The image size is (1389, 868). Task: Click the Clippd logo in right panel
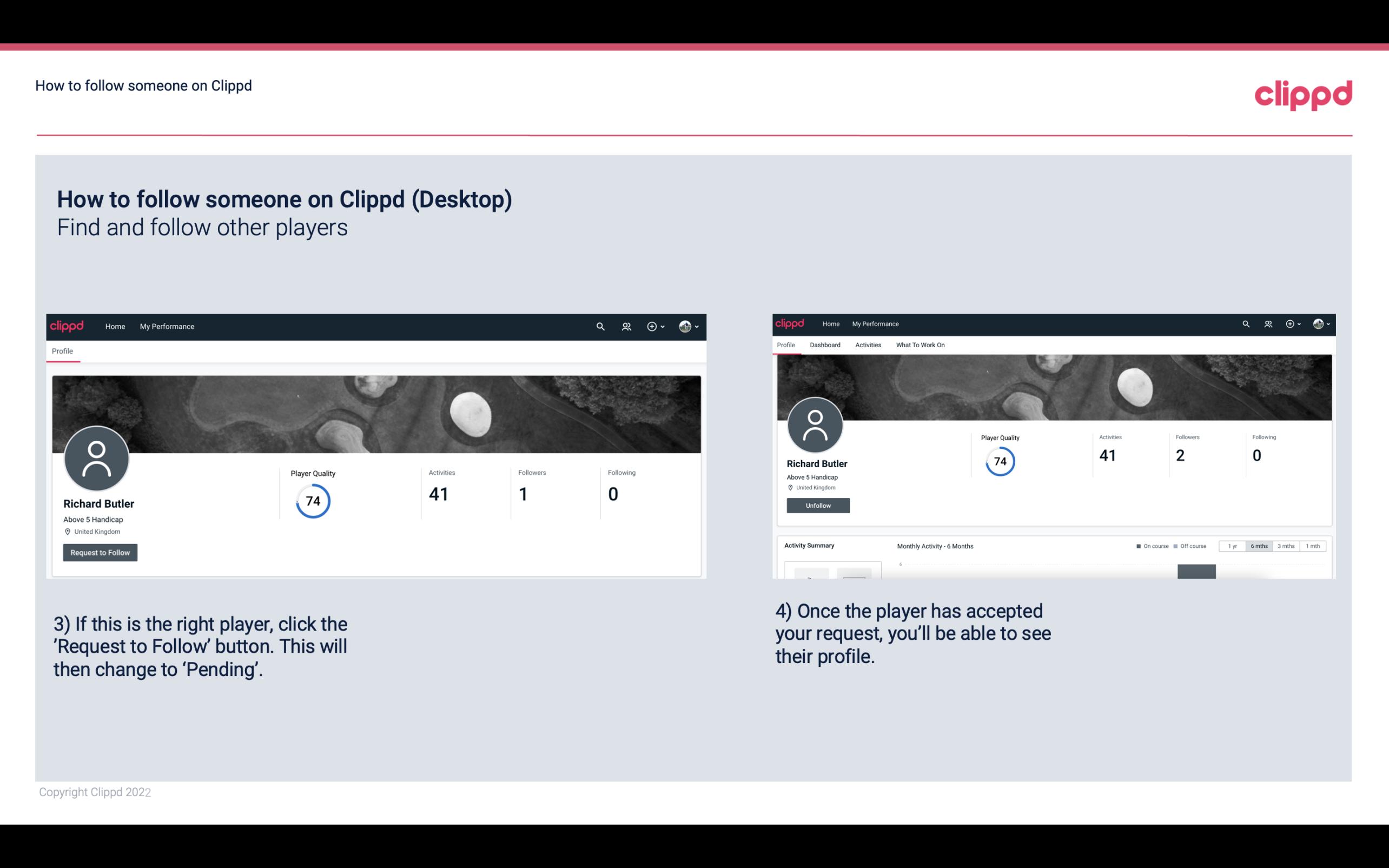point(792,323)
